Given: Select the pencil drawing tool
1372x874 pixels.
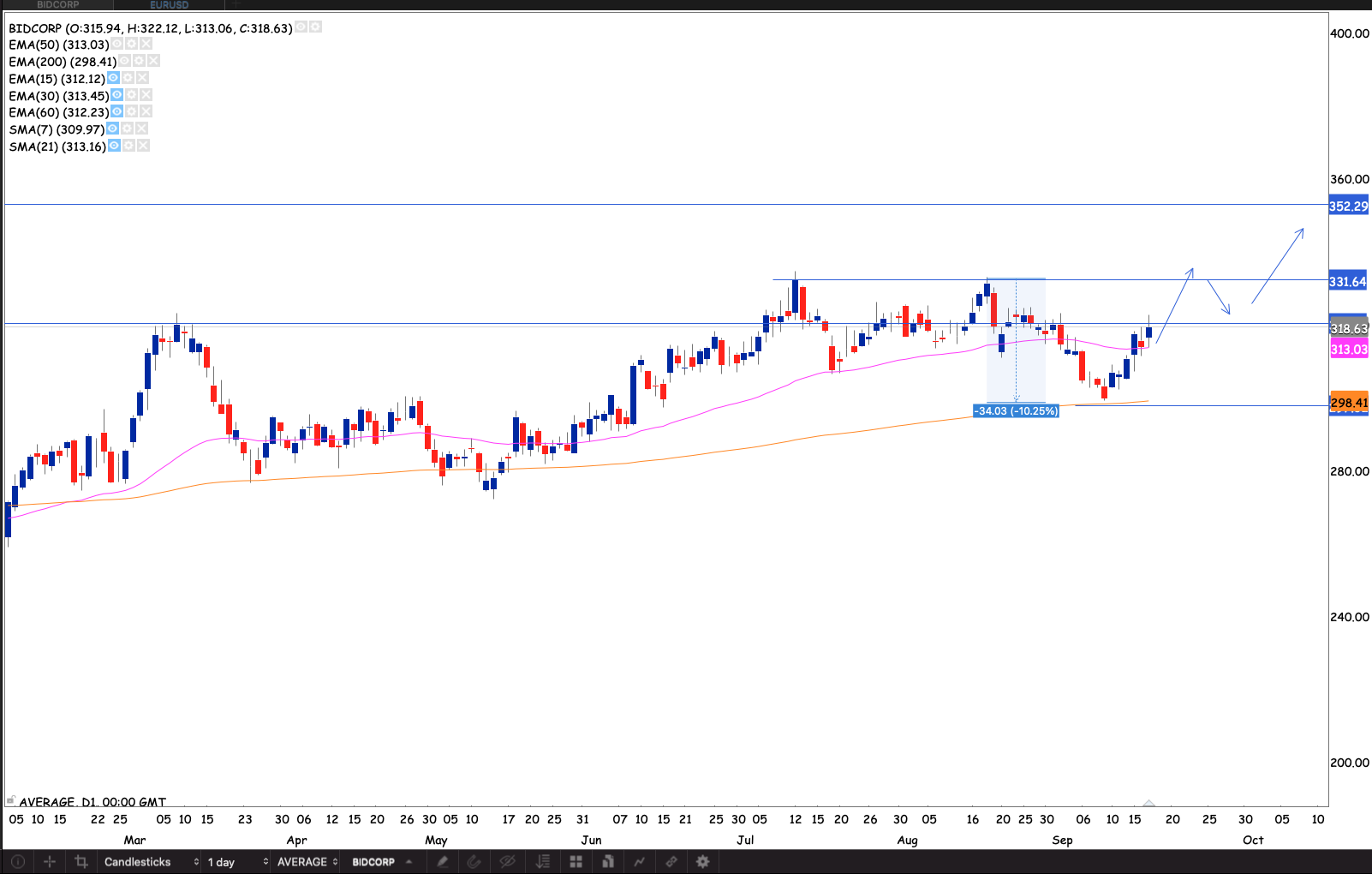Looking at the screenshot, I should [x=443, y=862].
